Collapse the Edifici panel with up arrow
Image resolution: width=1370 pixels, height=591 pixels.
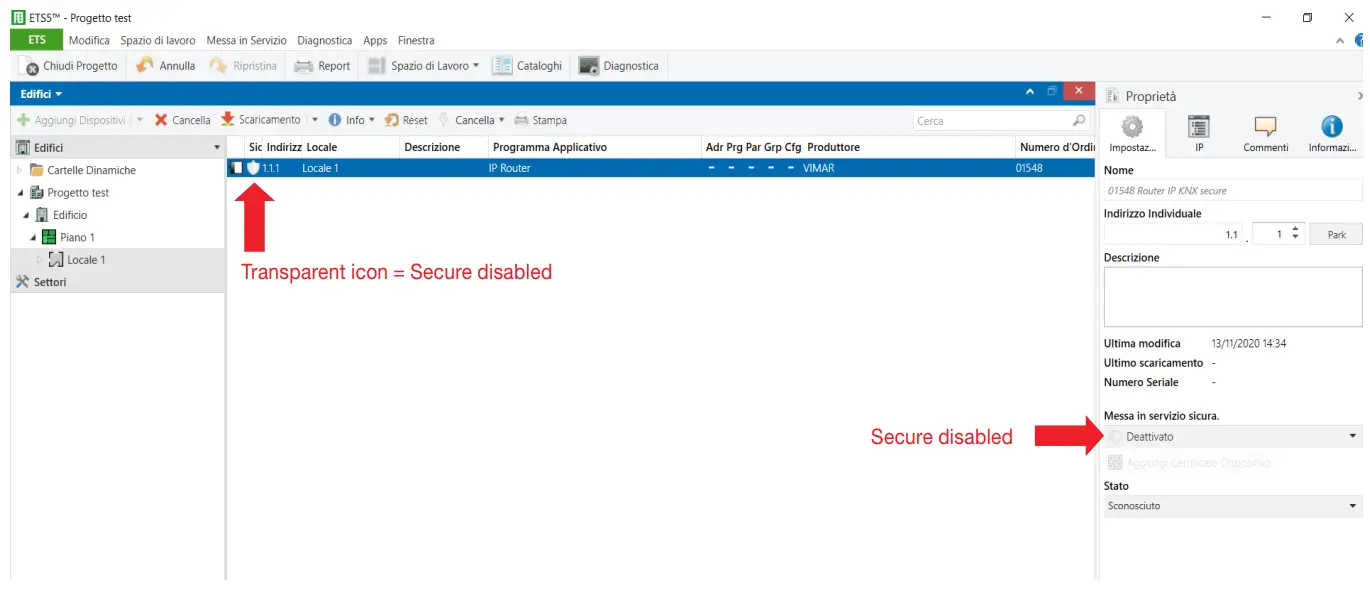click(x=1030, y=92)
